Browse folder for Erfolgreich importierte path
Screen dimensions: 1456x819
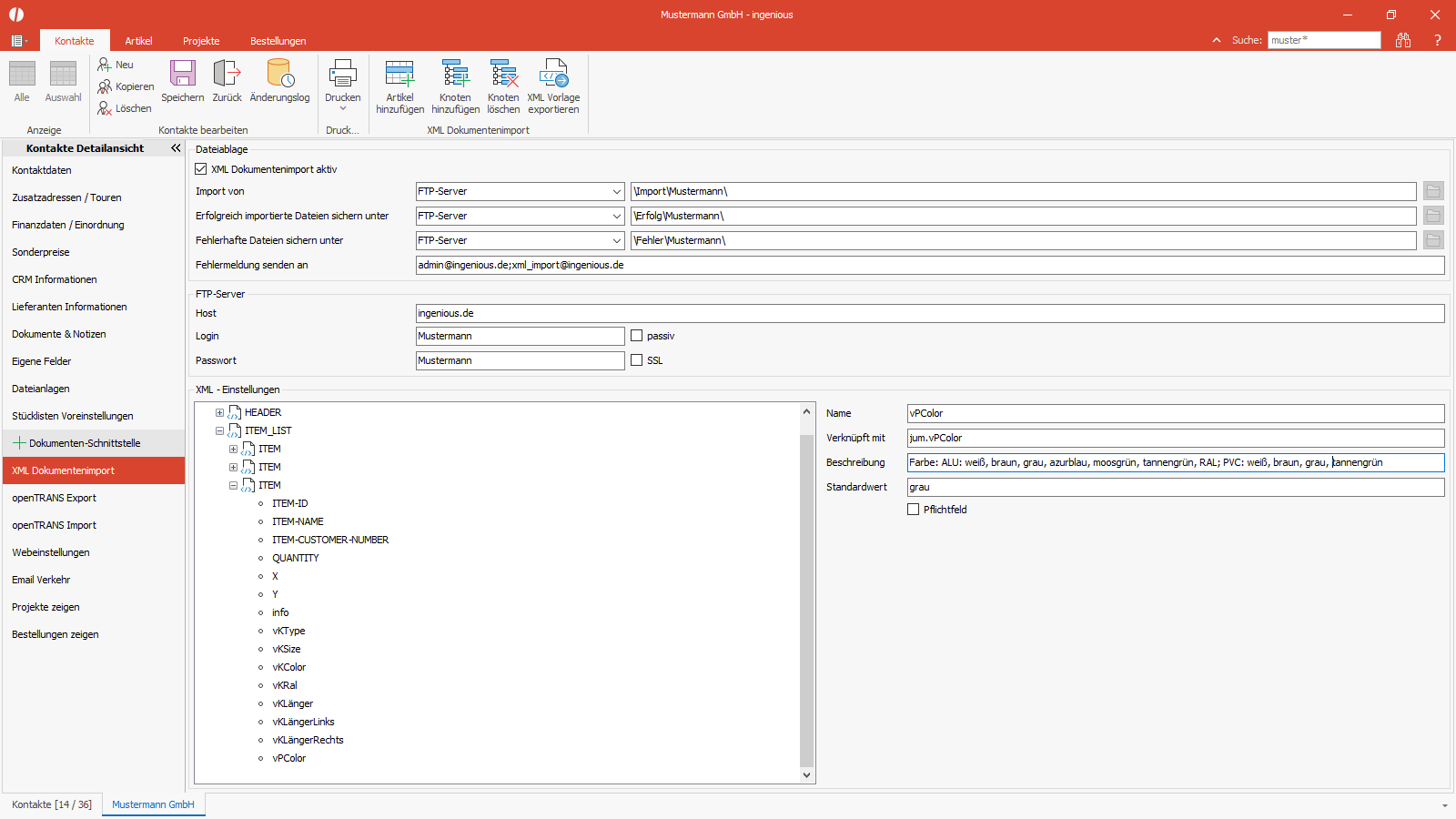tap(1433, 216)
